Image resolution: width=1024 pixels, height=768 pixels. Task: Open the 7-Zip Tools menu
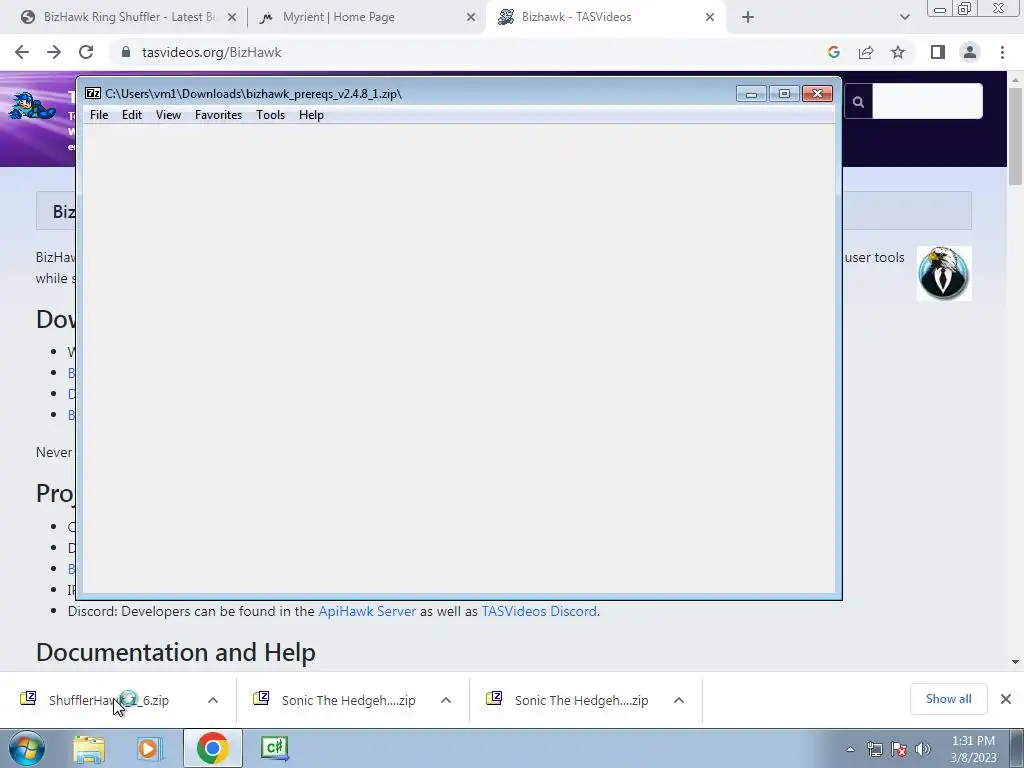(x=270, y=115)
